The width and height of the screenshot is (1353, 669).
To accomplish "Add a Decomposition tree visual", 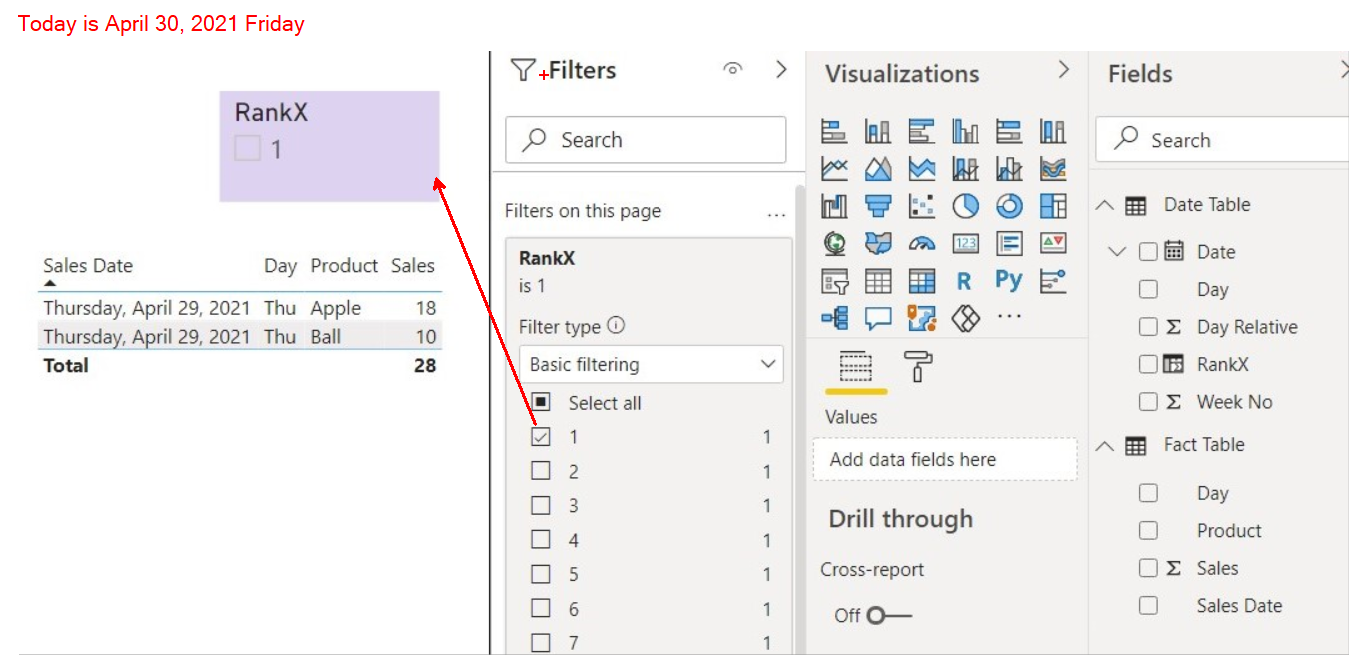I will [834, 318].
